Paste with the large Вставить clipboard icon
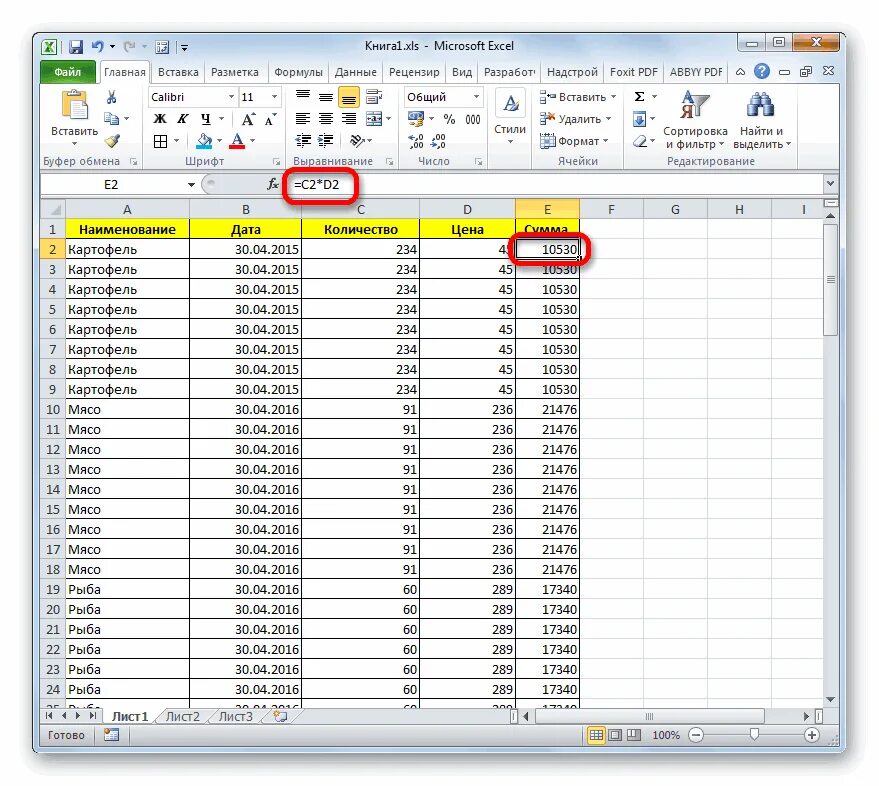The image size is (879, 786). click(x=75, y=105)
